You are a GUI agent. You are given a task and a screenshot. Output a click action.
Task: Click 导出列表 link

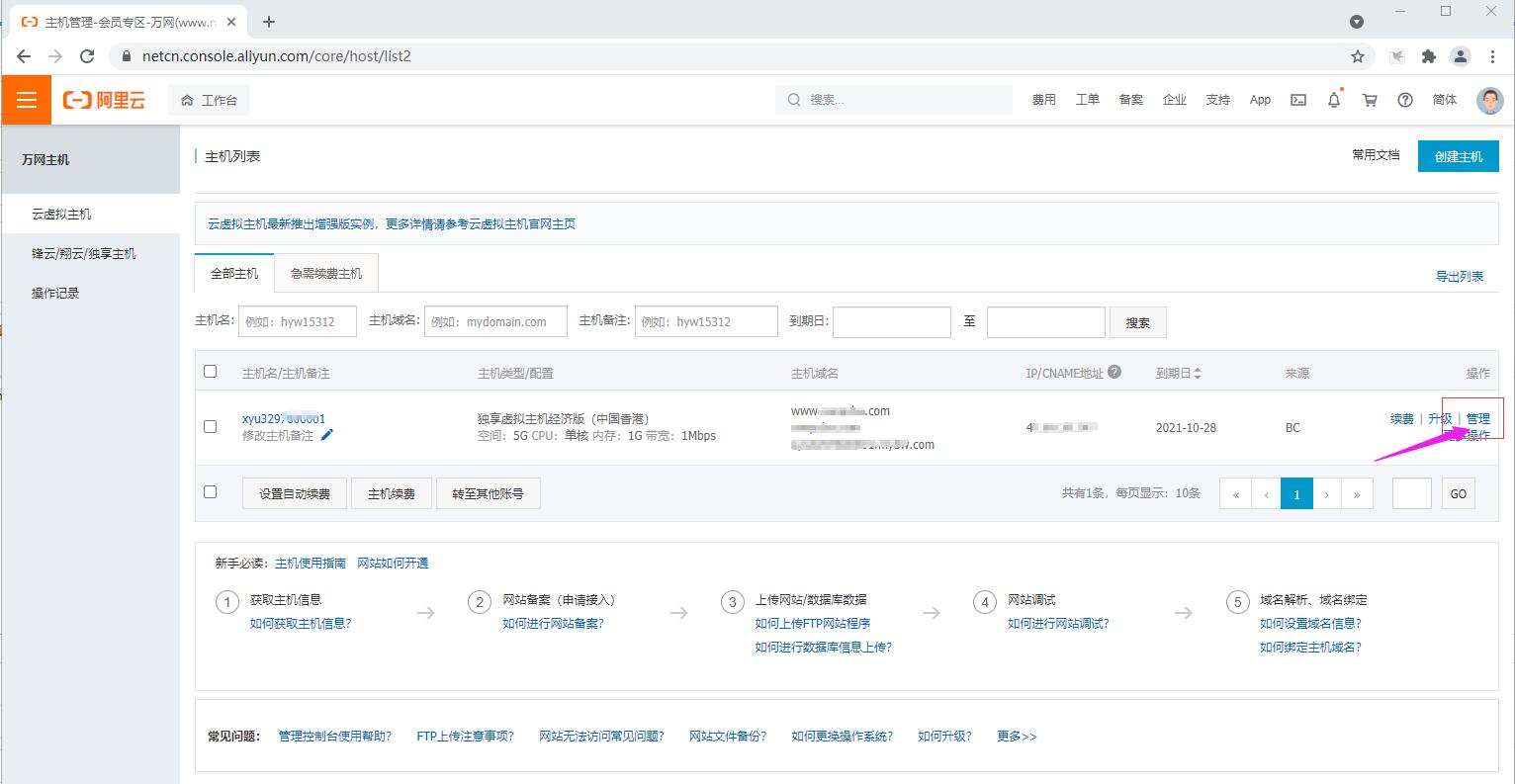click(x=1460, y=276)
